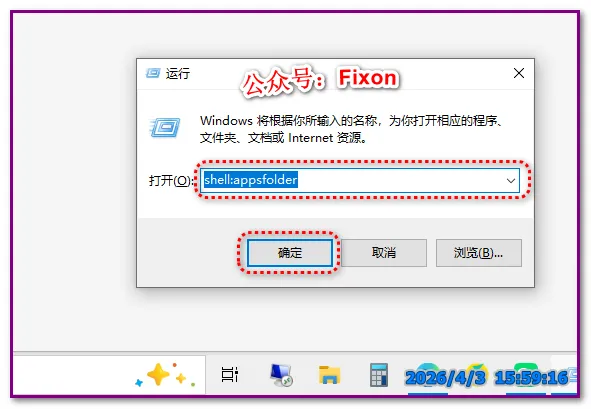
Task: Click the partially visible icon at taskbar's right edge
Action: coord(572,374)
